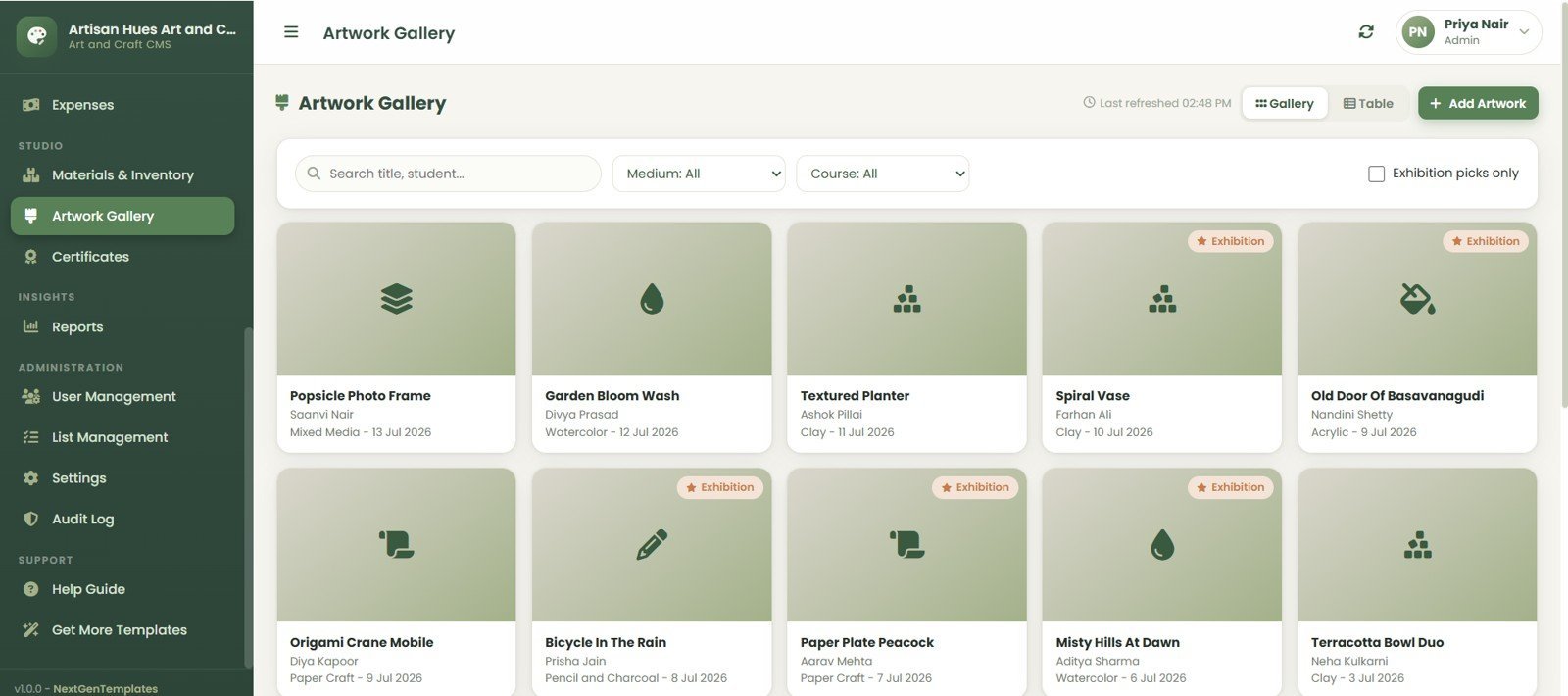Click the Exhibition badge on Spiral Vase
1568x696 pixels.
coord(1230,241)
